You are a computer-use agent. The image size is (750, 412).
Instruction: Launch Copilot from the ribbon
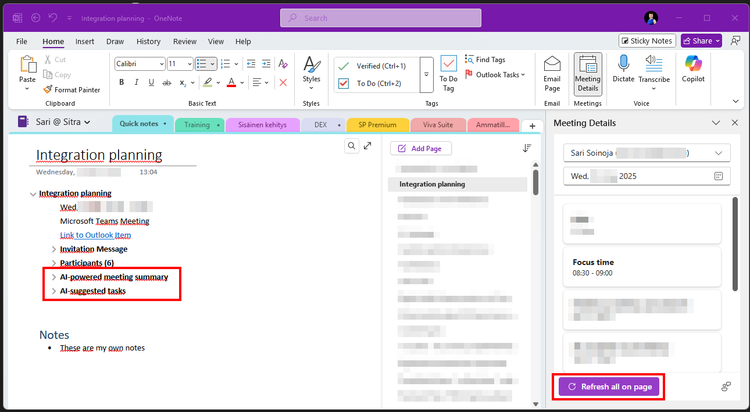693,69
